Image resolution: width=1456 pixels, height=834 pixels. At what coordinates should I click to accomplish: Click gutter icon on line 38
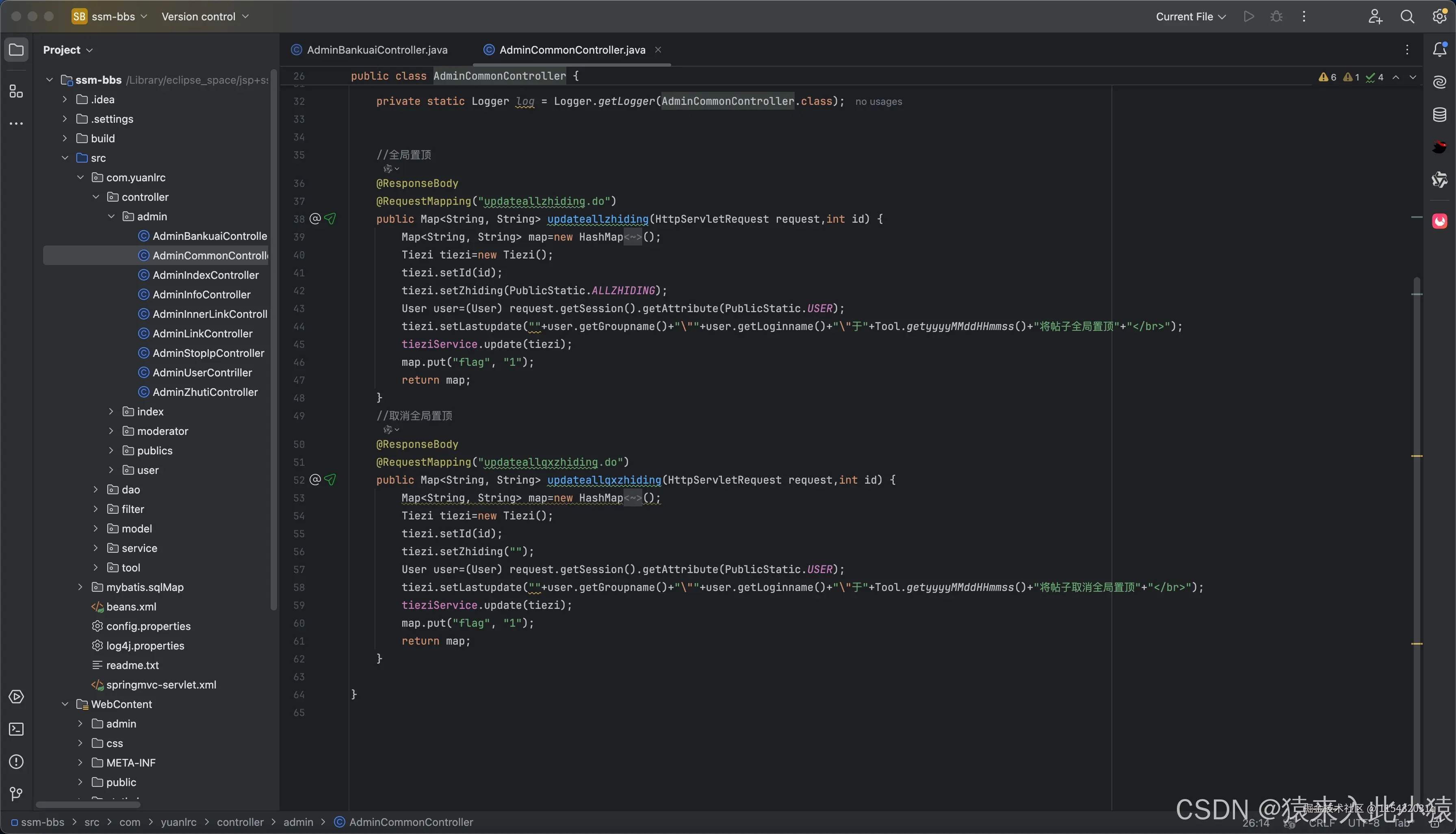[x=316, y=219]
